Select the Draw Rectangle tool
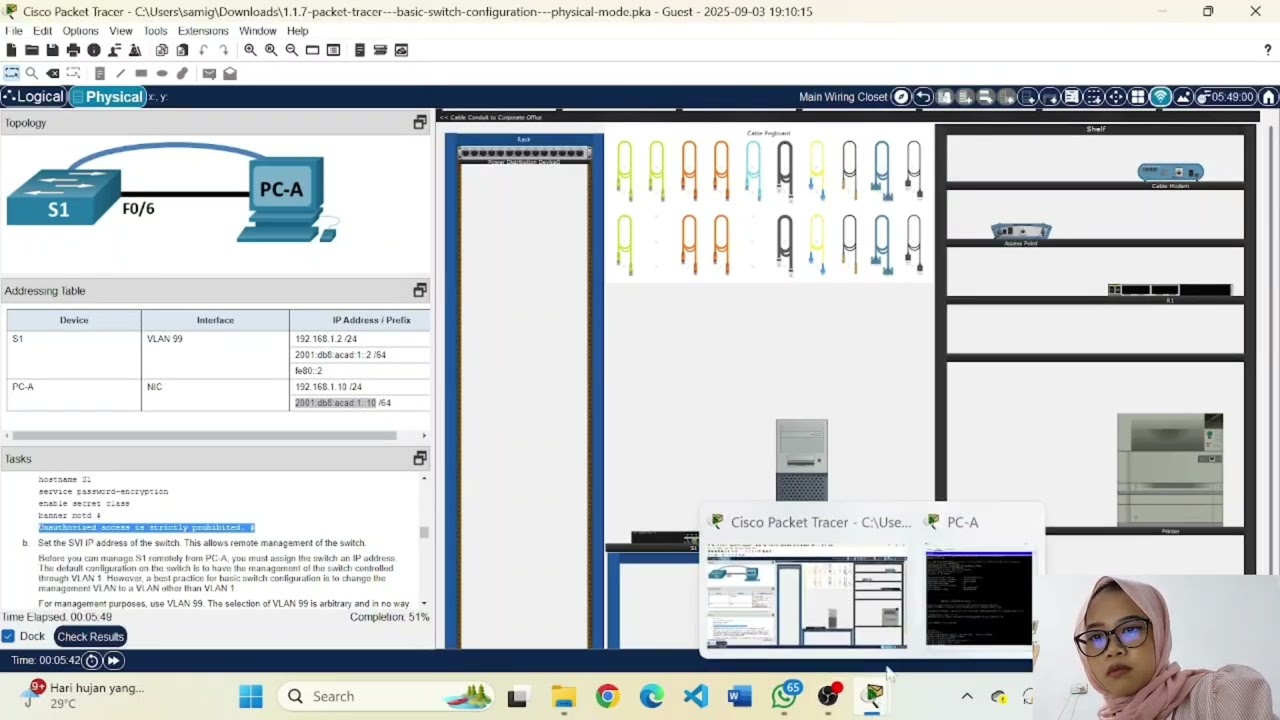Viewport: 1280px width, 720px height. pos(141,73)
